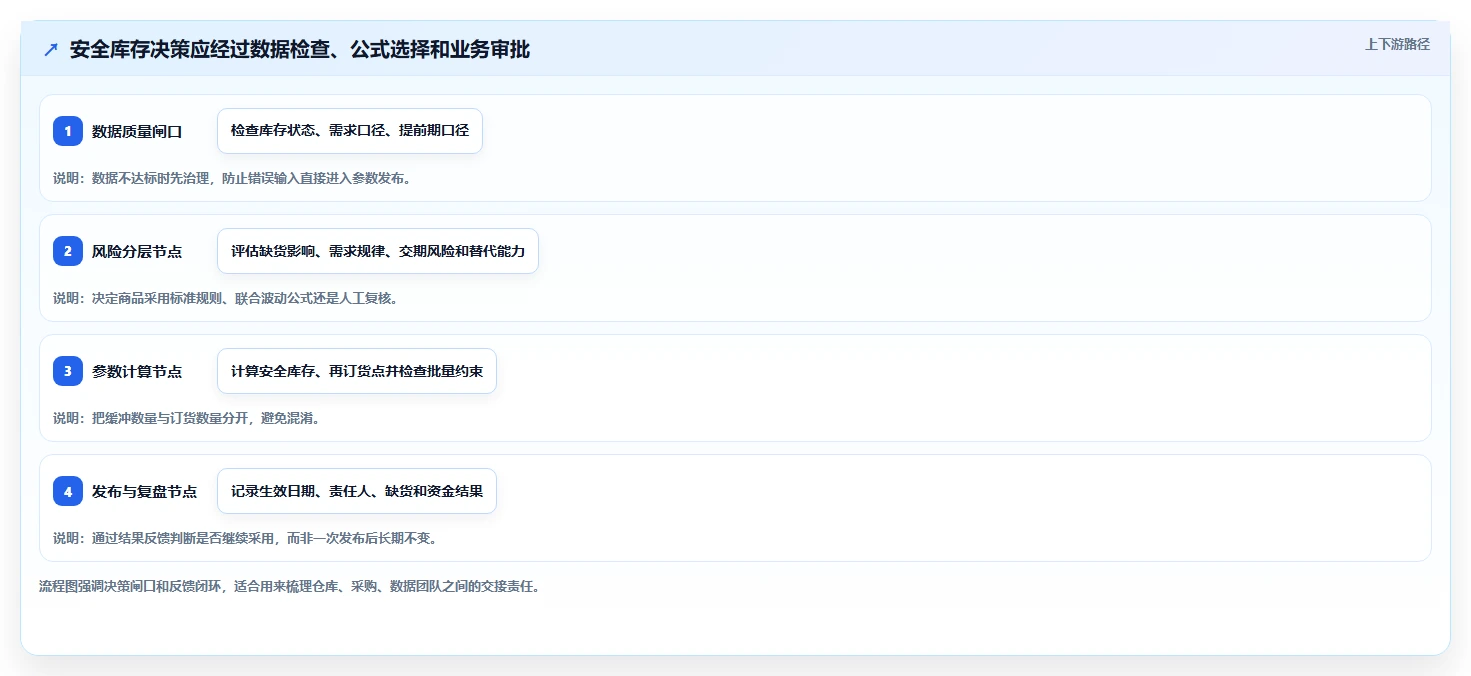
Task: Click the step 1 number badge
Action: click(x=68, y=131)
